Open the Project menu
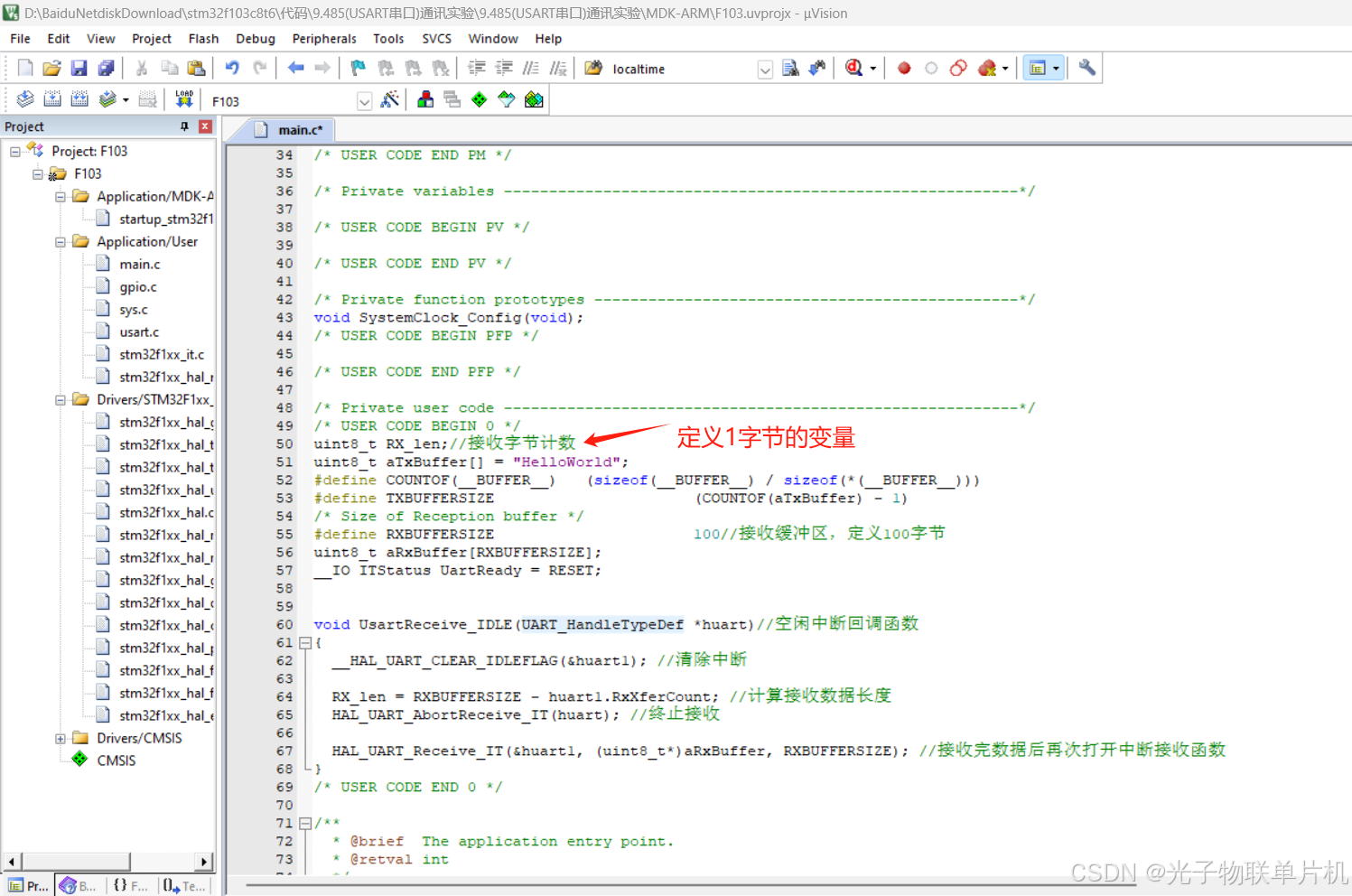The image size is (1352, 896). coord(152,39)
